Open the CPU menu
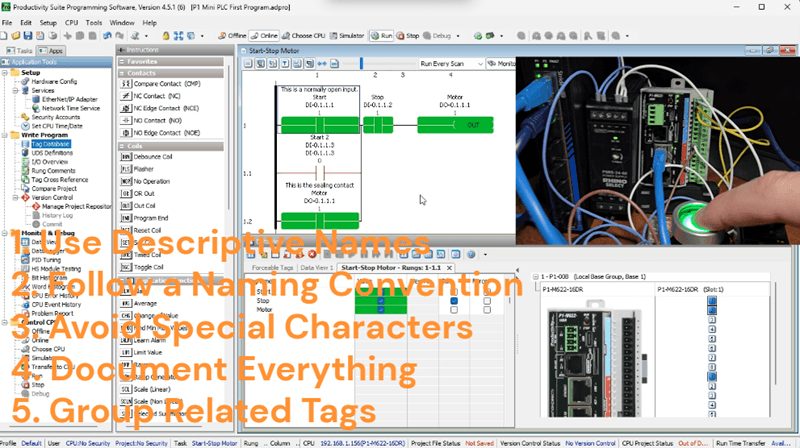 [x=71, y=23]
